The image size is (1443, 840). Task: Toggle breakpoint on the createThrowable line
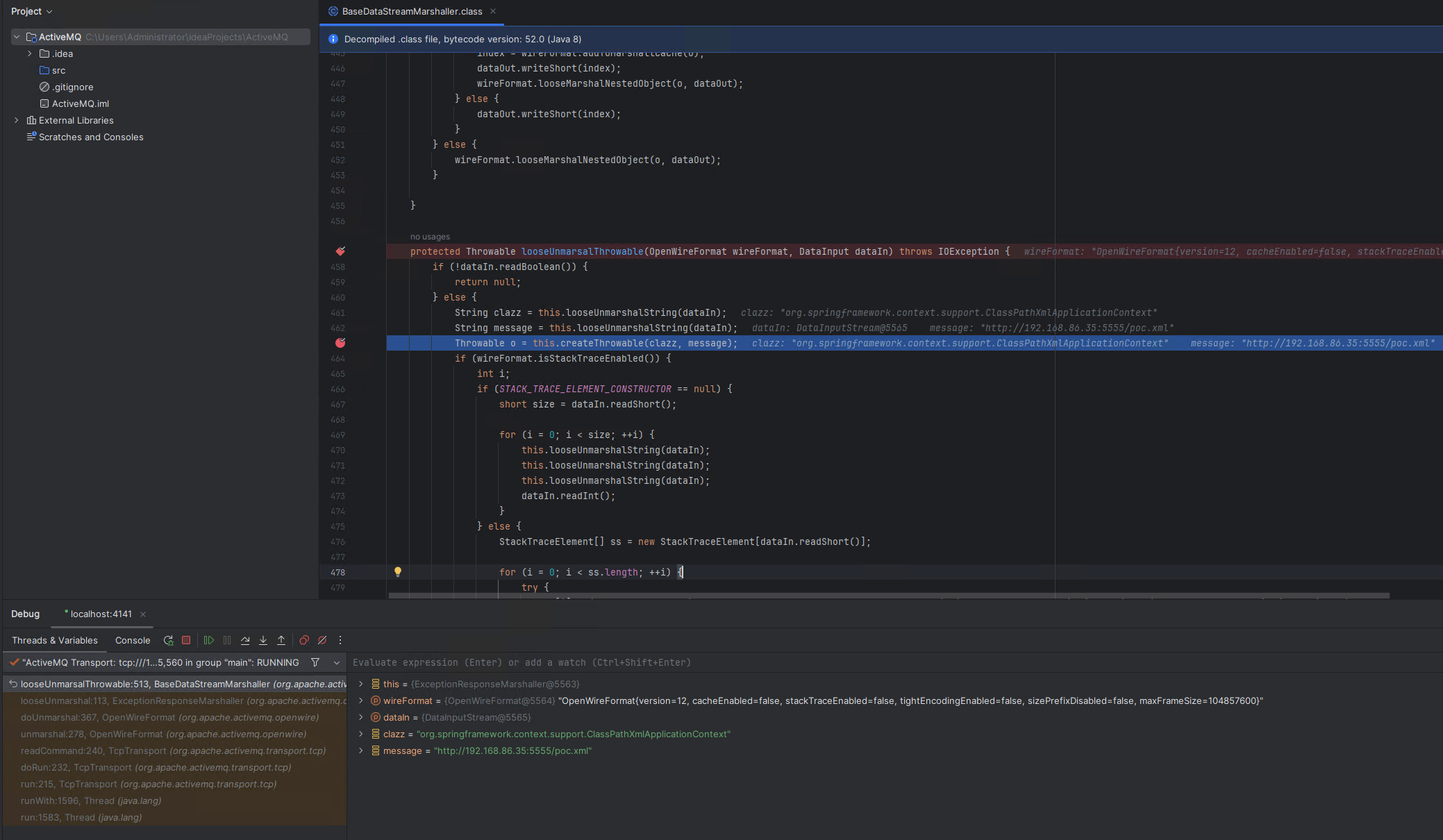340,343
